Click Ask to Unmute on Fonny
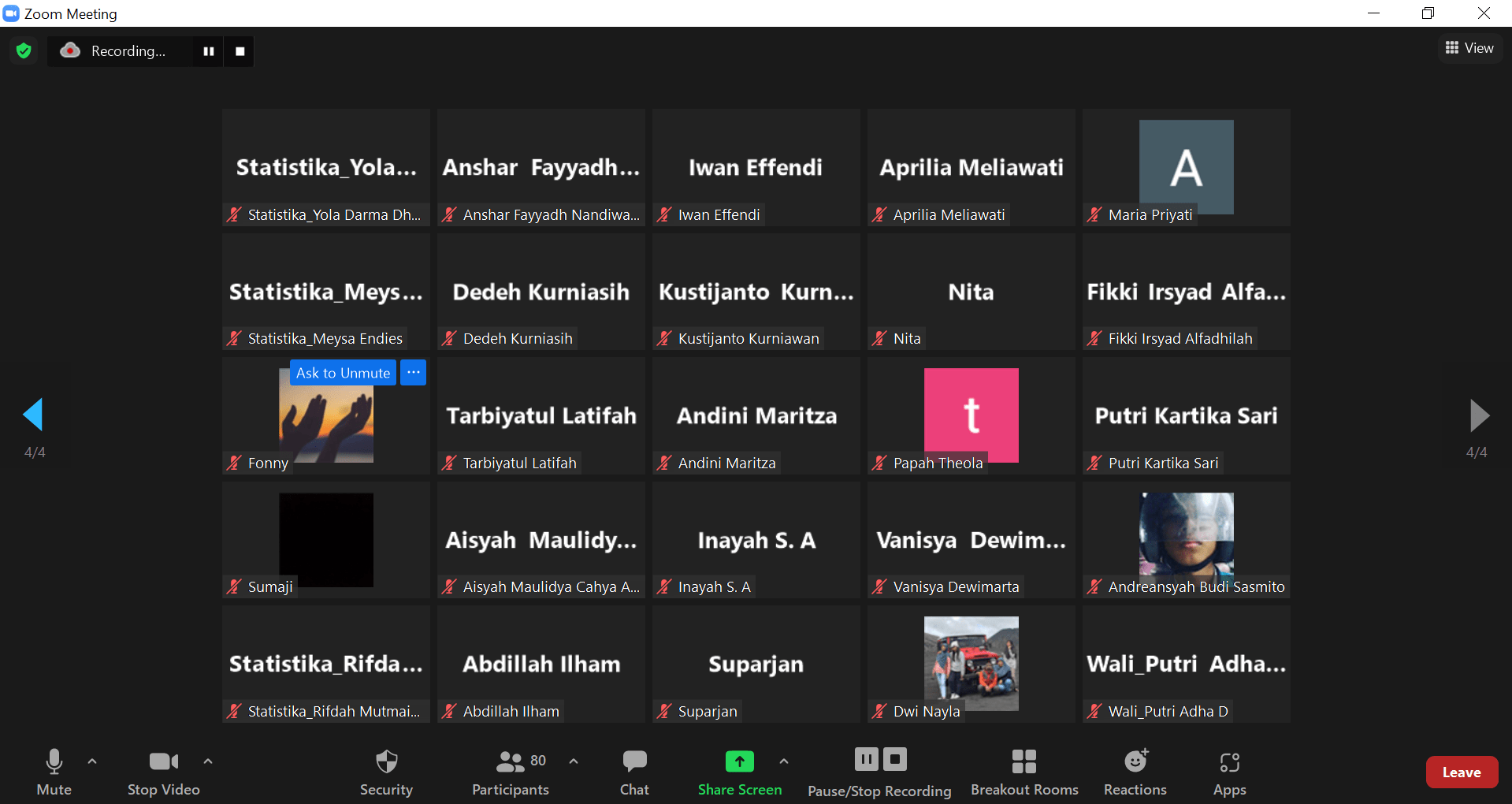The width and height of the screenshot is (1512, 804). pos(343,373)
